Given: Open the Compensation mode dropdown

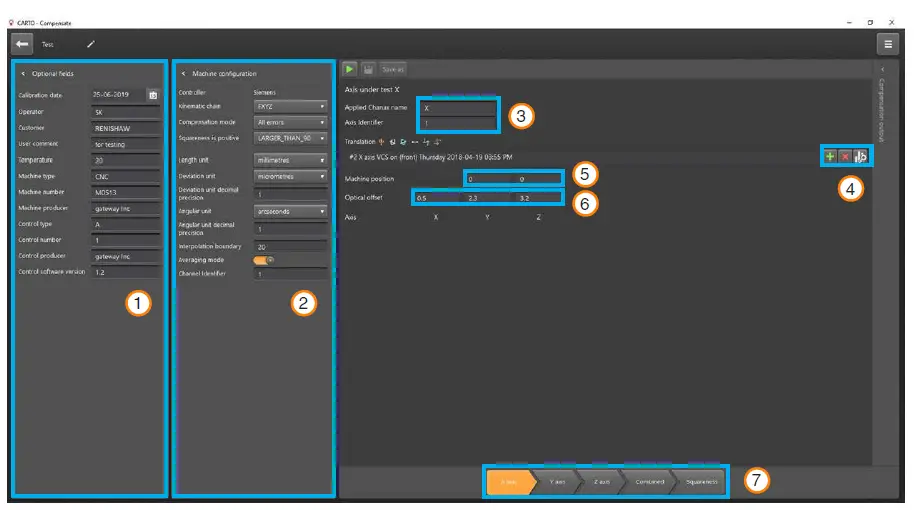Looking at the screenshot, I should click(291, 122).
